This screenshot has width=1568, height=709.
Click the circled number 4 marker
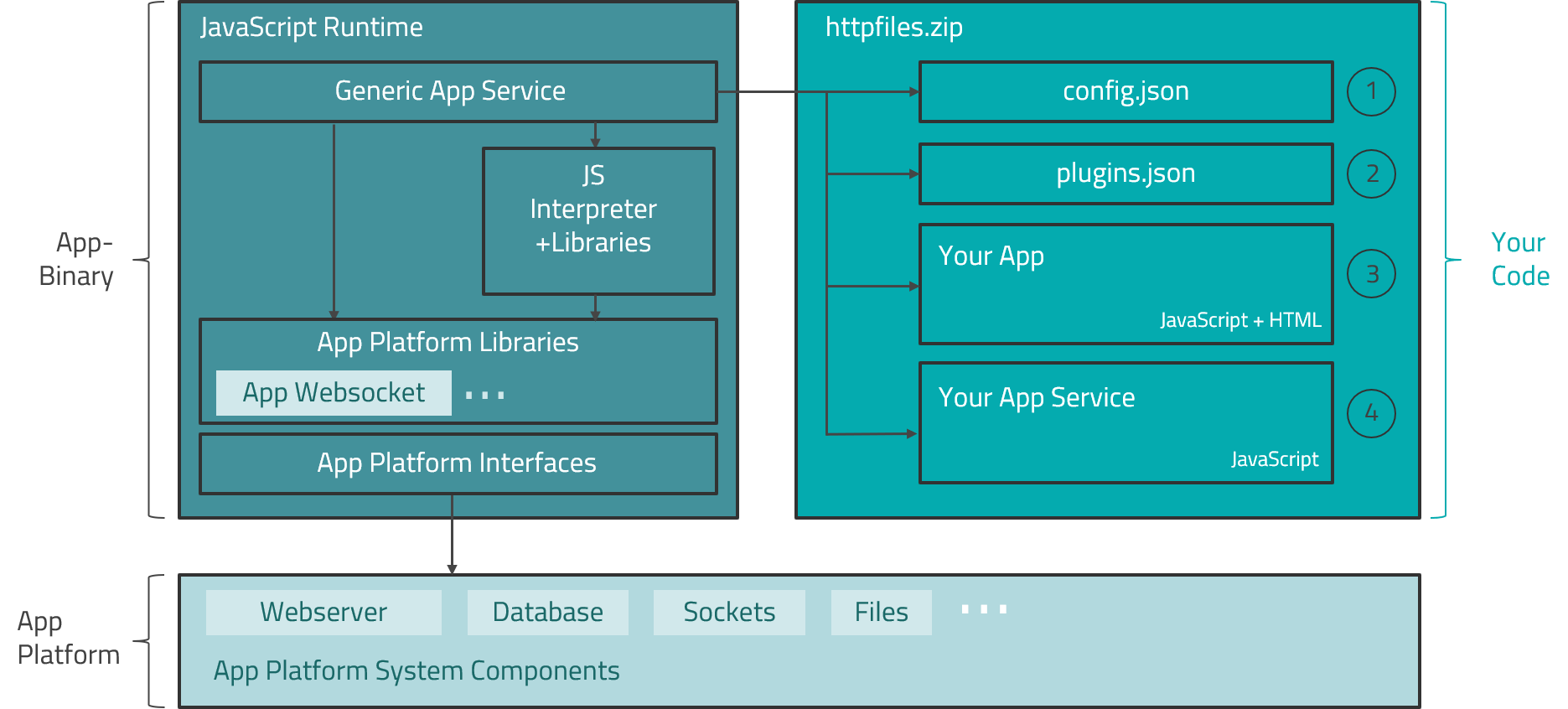click(x=1371, y=413)
